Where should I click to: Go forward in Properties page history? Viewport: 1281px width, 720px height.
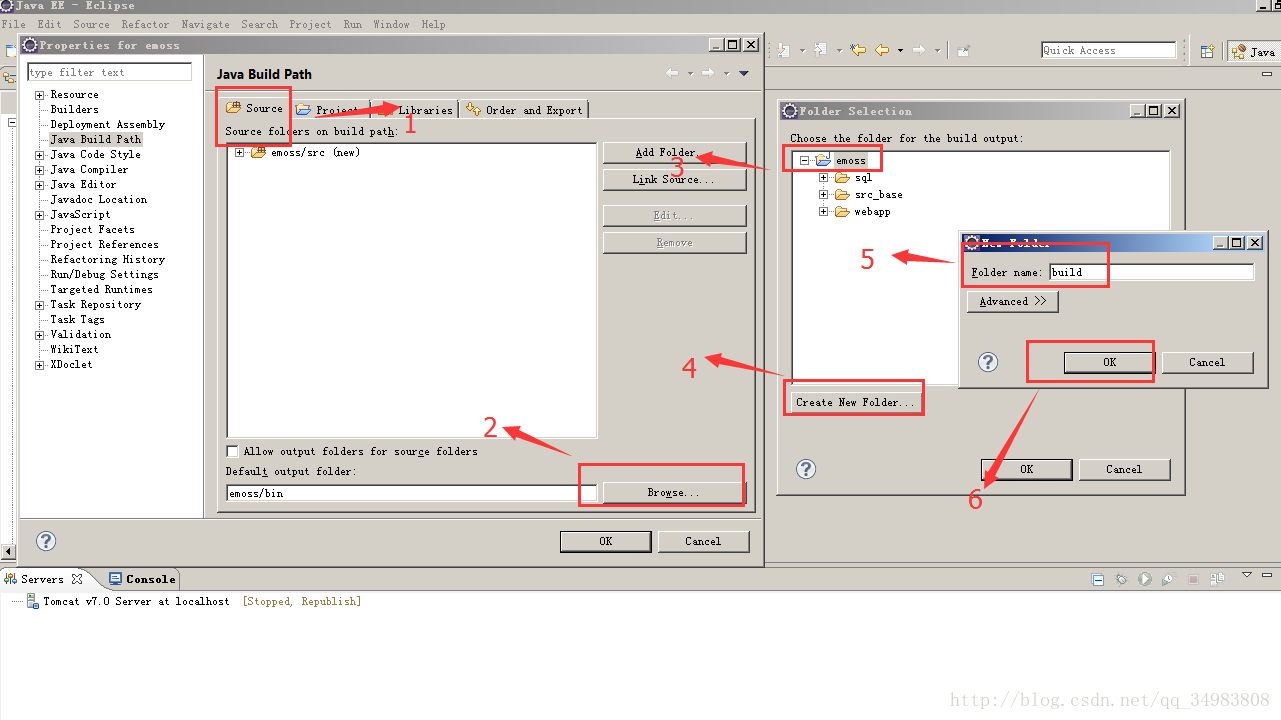pyautogui.click(x=707, y=73)
